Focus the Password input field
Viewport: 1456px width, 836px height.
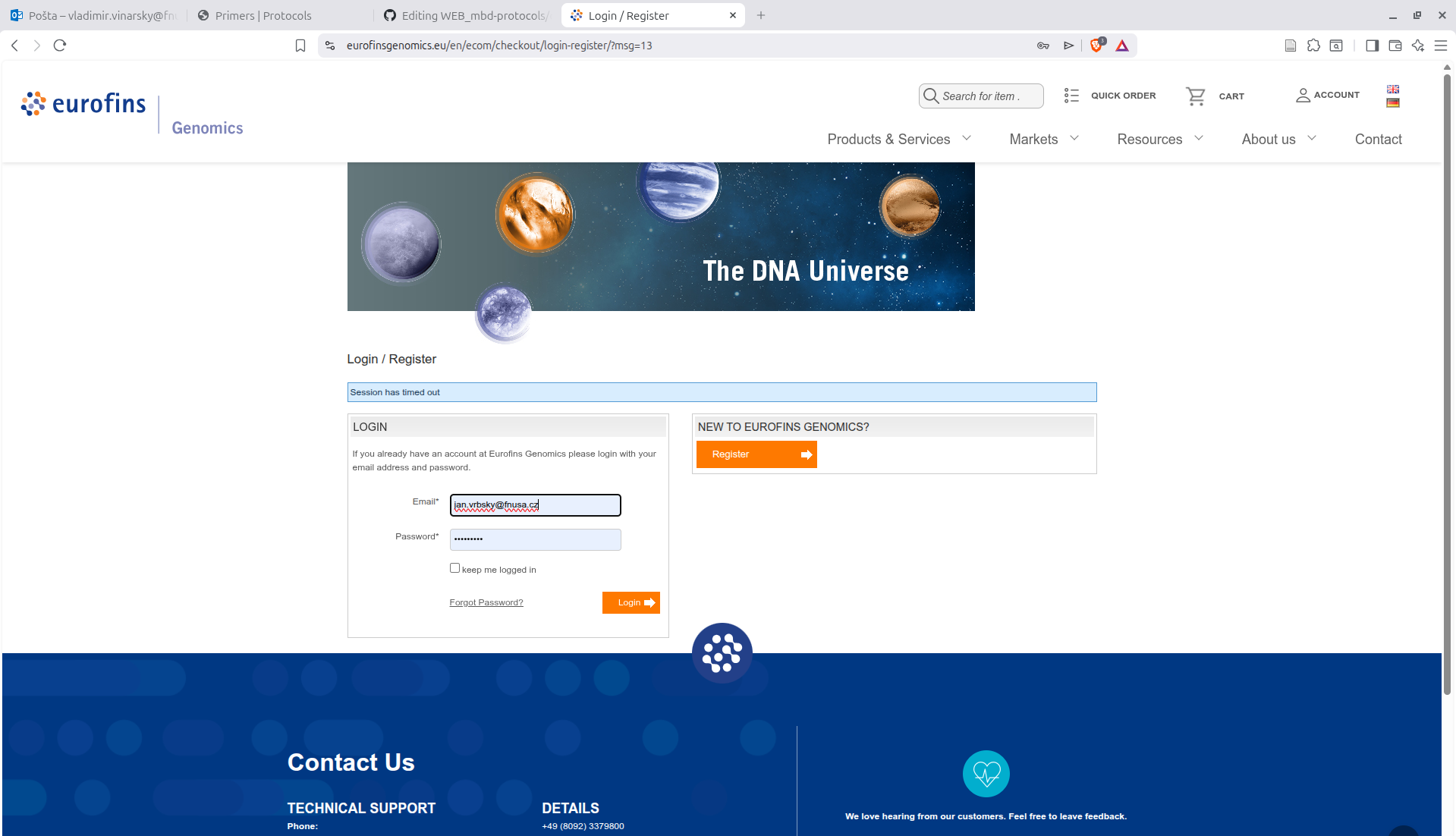[x=536, y=539]
